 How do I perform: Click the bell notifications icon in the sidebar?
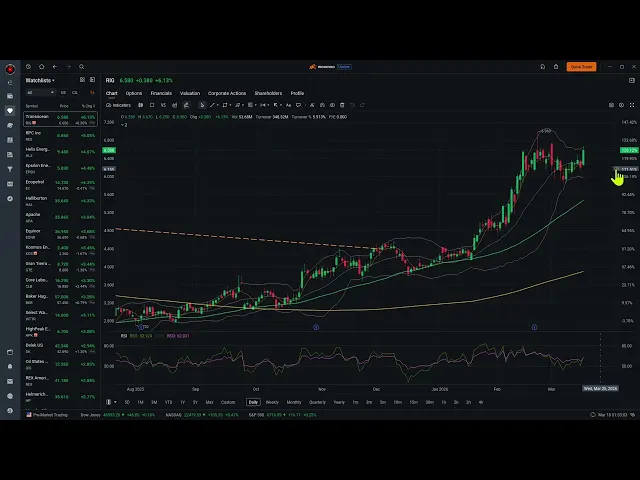[10, 367]
